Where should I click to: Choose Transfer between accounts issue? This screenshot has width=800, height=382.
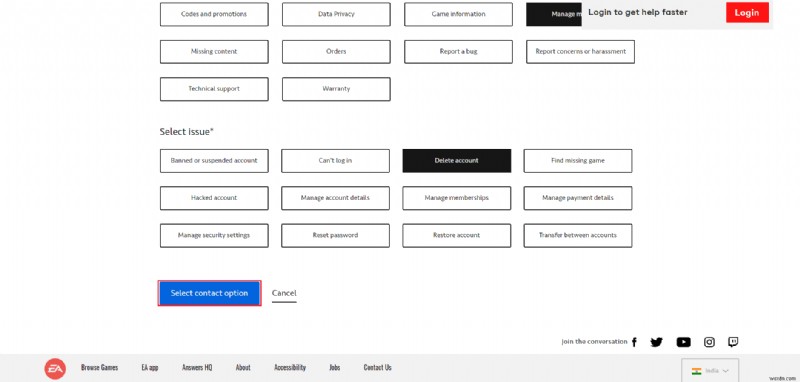(578, 236)
